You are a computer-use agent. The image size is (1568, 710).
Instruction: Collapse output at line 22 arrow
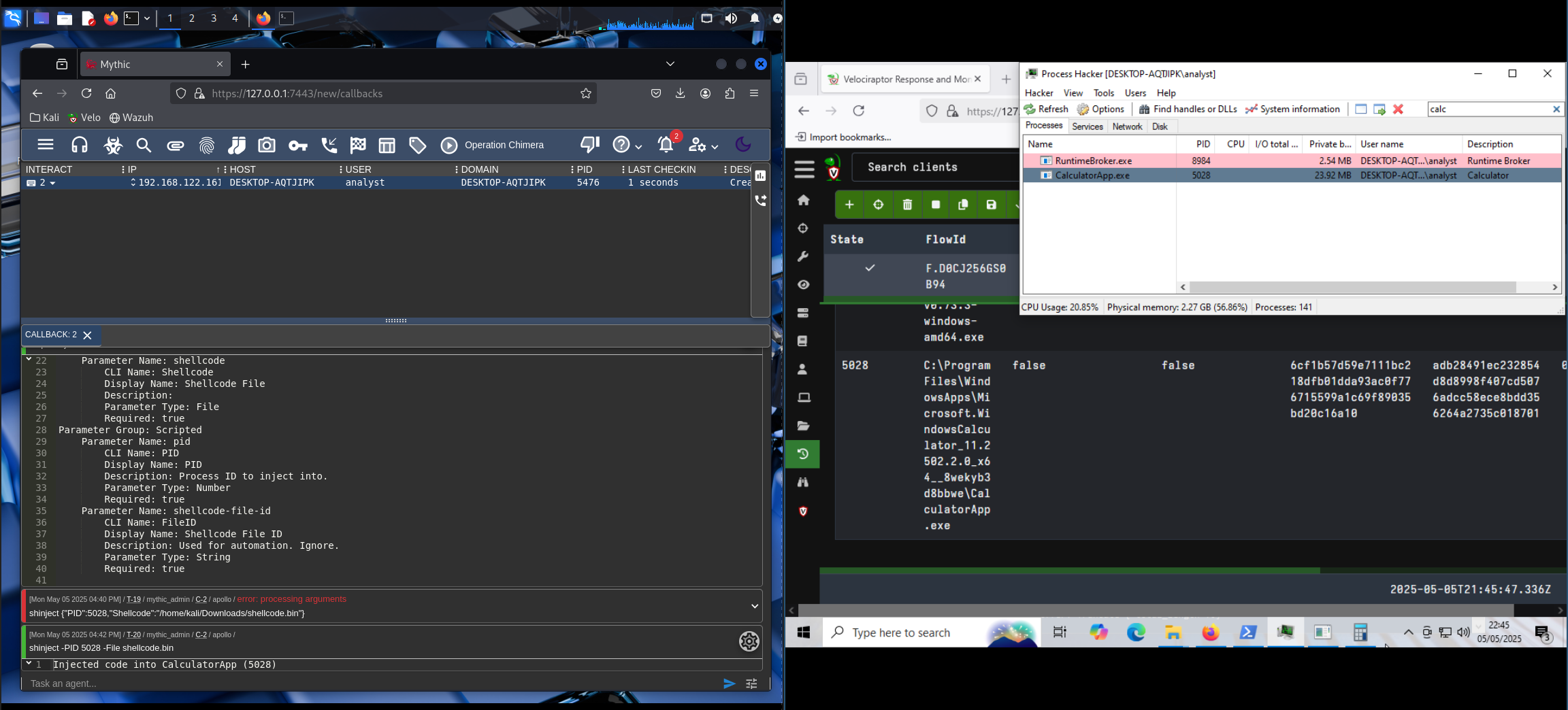coord(29,359)
